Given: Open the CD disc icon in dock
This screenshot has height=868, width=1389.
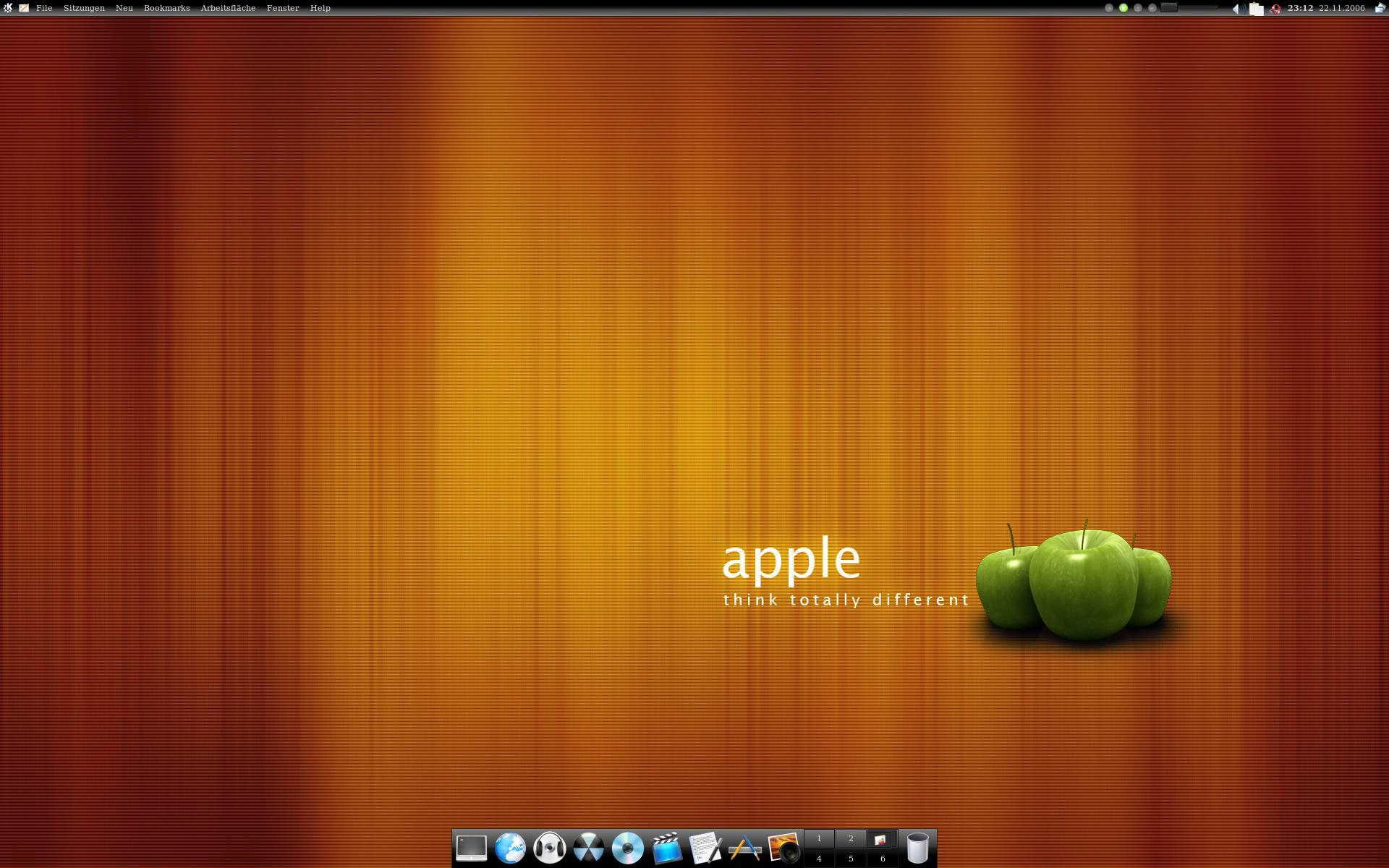Looking at the screenshot, I should click(x=628, y=848).
